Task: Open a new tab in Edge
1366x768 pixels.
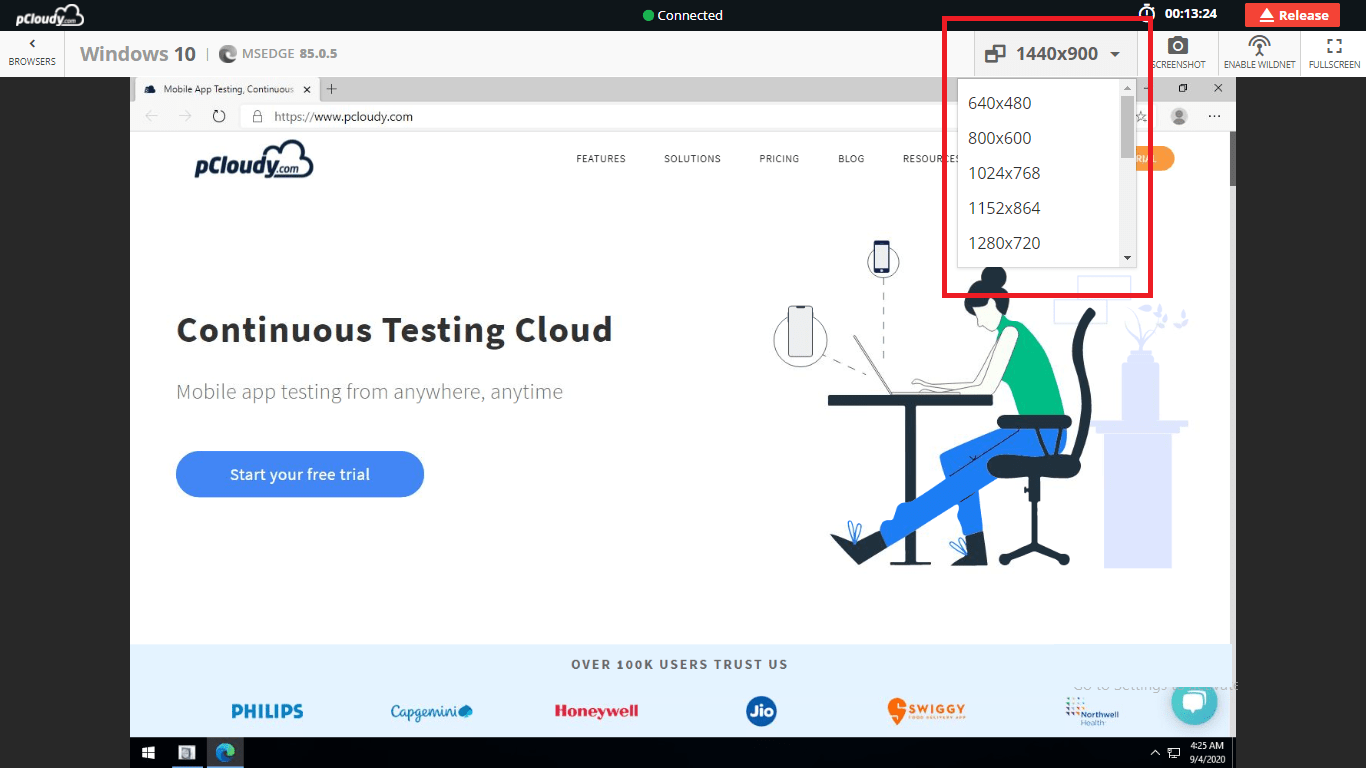Action: (332, 89)
